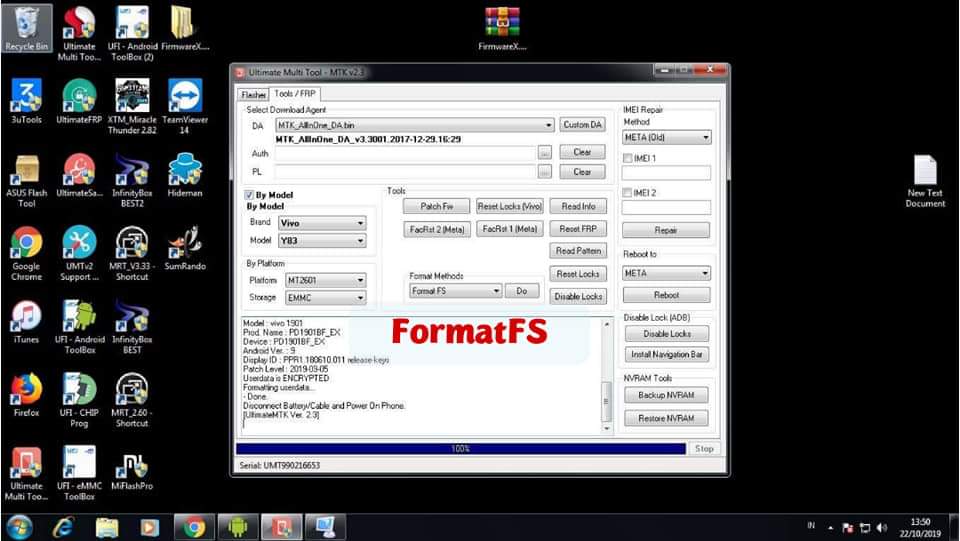Open New Text Document on desktop
Screen dimensions: 960x541
[x=925, y=181]
